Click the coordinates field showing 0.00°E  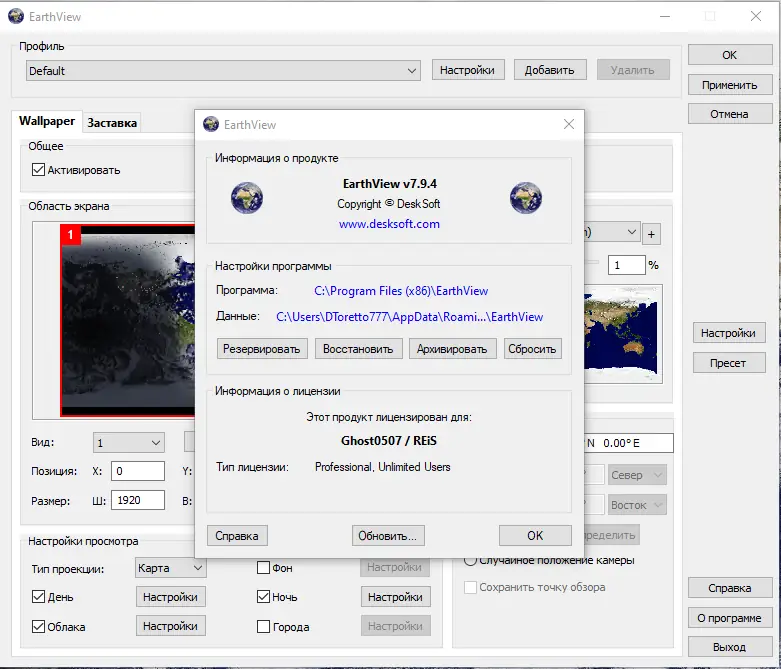coord(629,443)
